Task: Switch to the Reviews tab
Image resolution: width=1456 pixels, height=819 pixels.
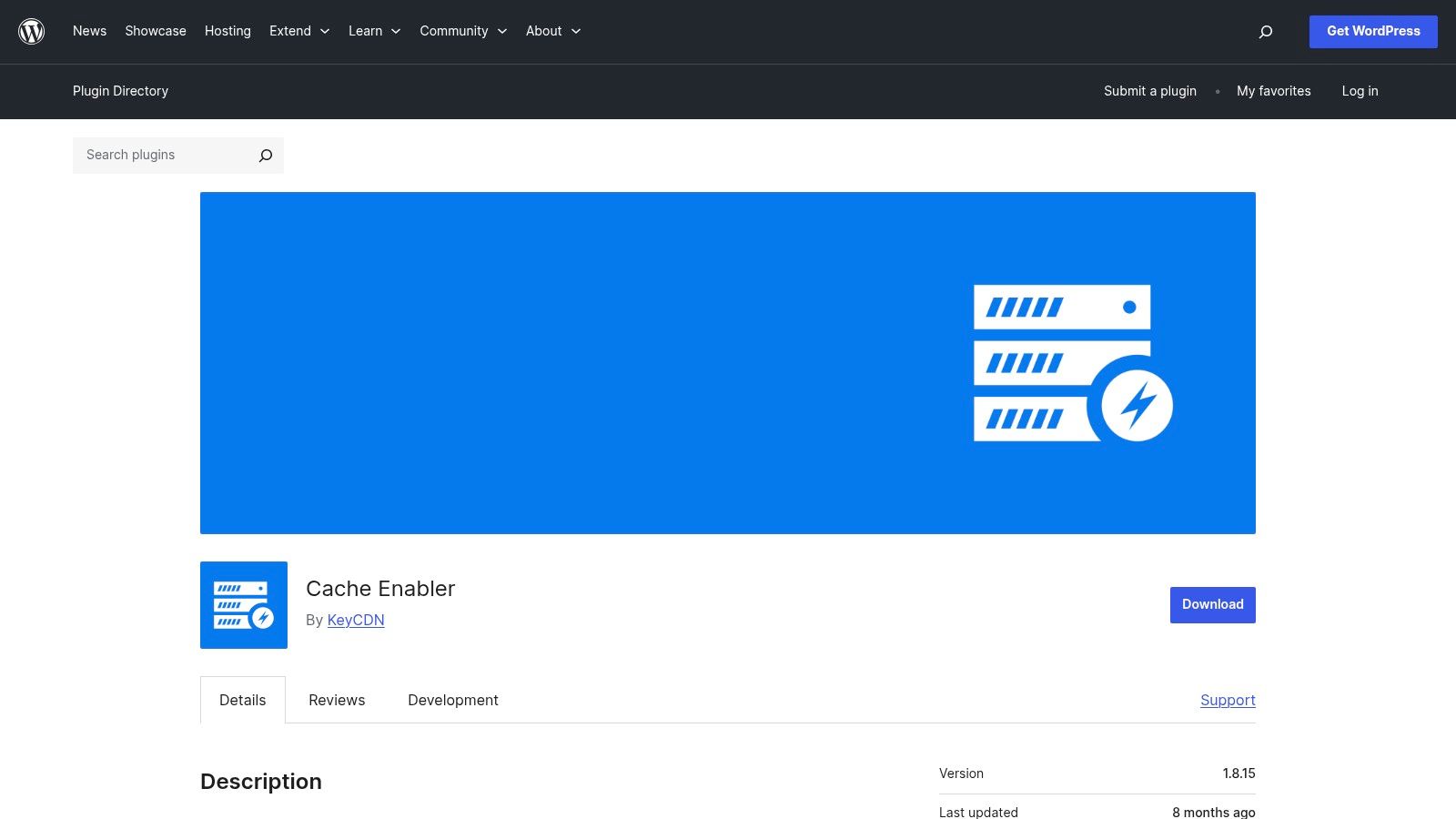Action: click(x=337, y=700)
